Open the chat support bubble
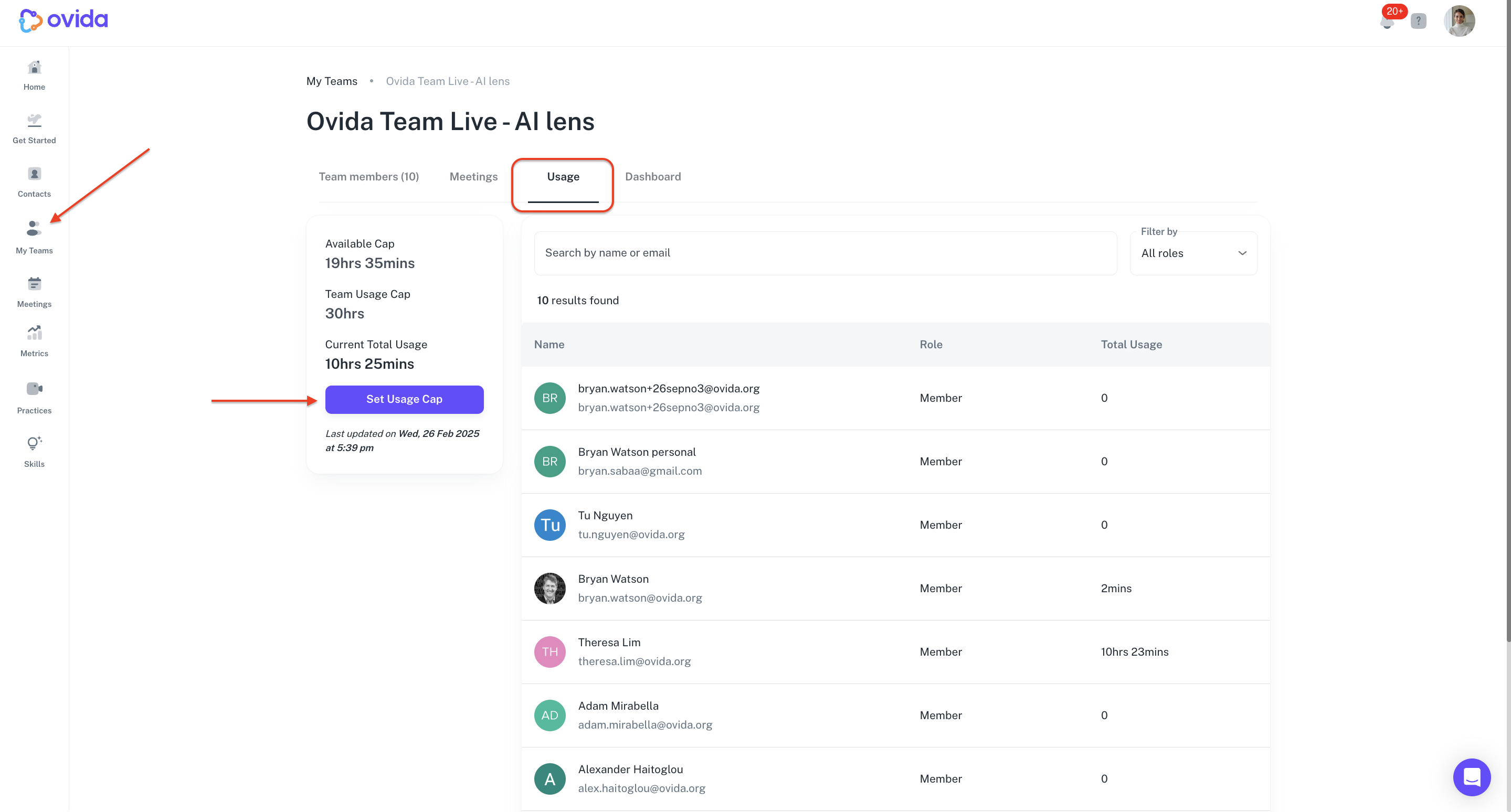This screenshot has height=812, width=1511. [x=1472, y=777]
